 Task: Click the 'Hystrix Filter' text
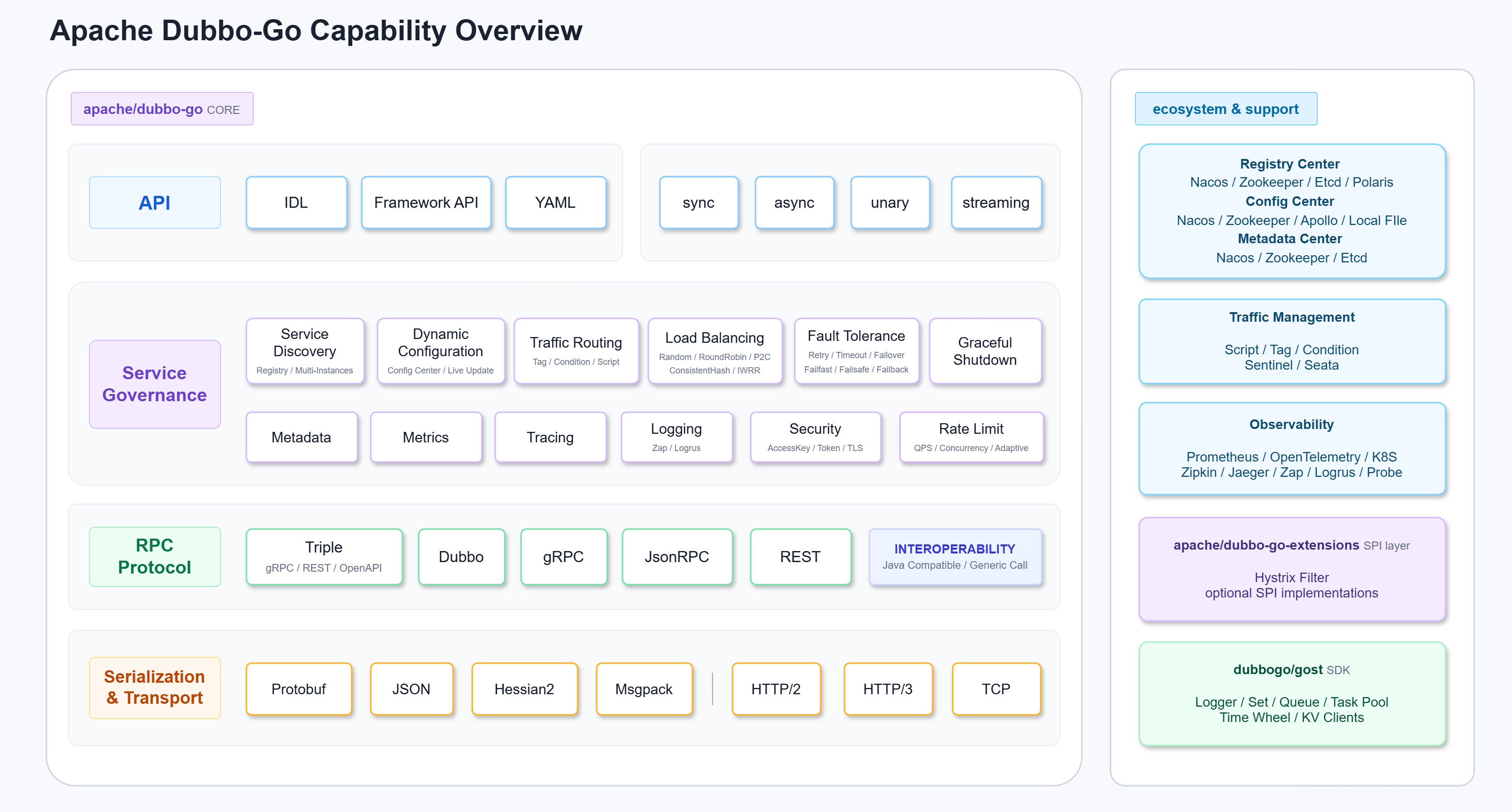[1291, 578]
